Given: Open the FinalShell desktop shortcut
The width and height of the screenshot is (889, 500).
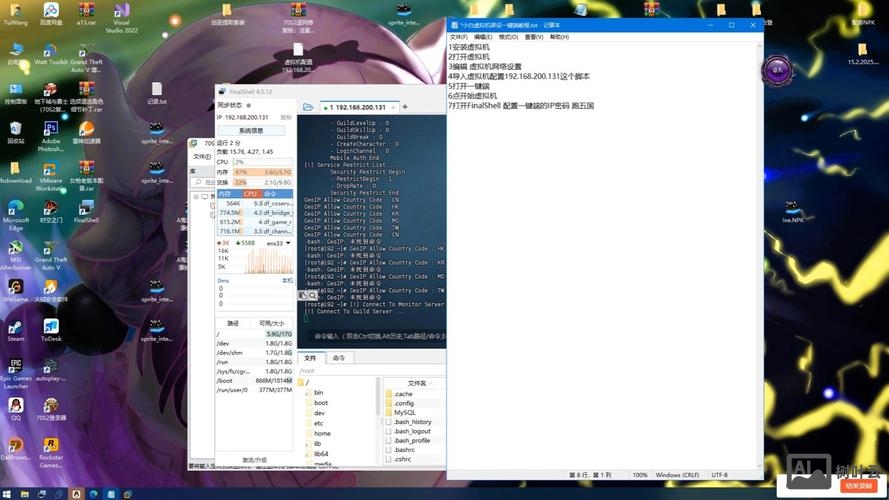Looking at the screenshot, I should click(x=86, y=211).
